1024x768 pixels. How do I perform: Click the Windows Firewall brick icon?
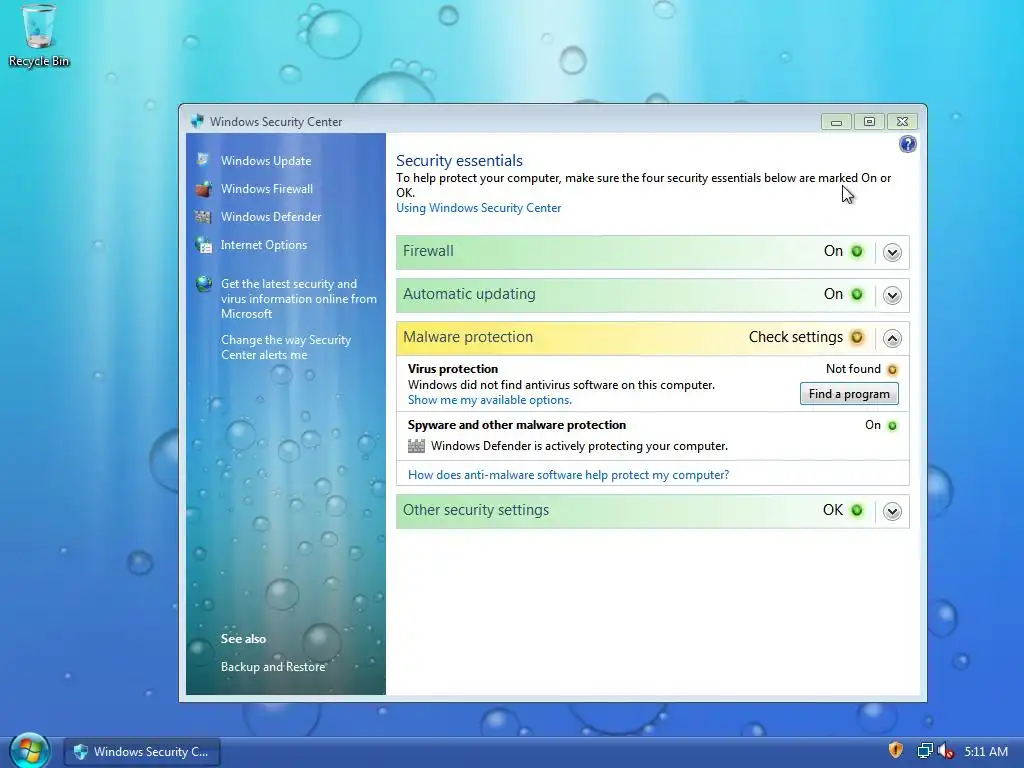pos(203,189)
